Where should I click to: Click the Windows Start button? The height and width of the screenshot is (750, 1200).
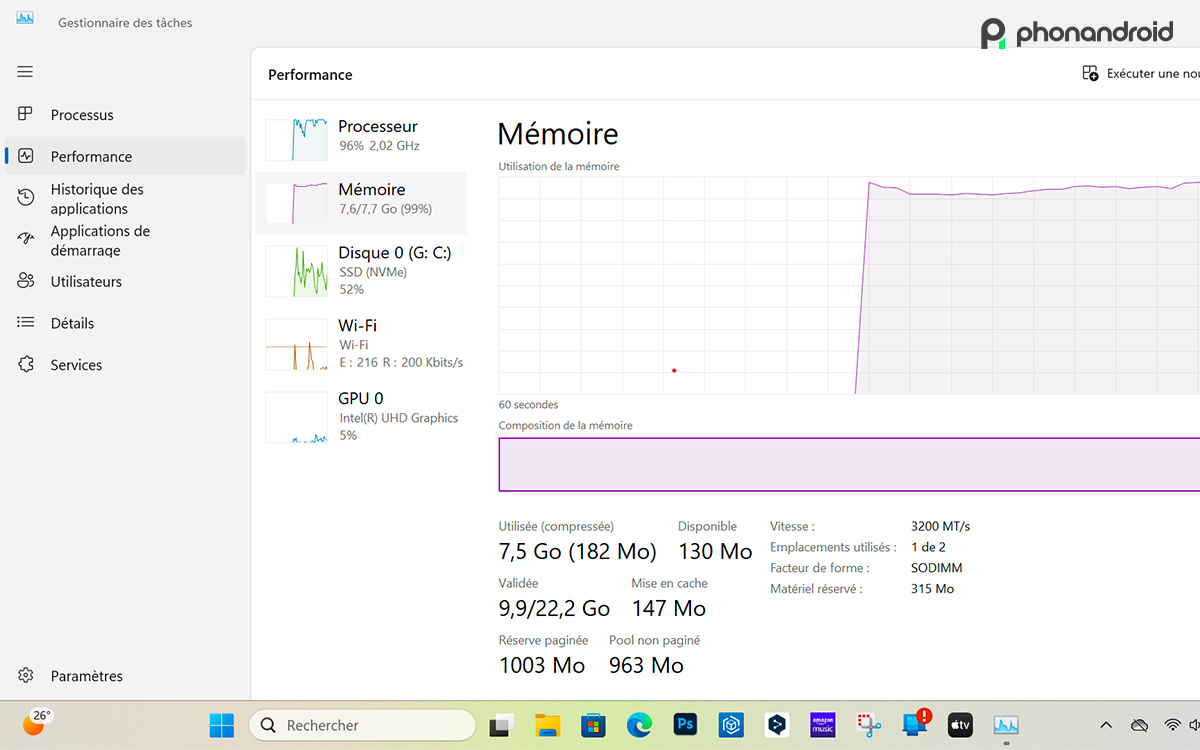click(221, 724)
